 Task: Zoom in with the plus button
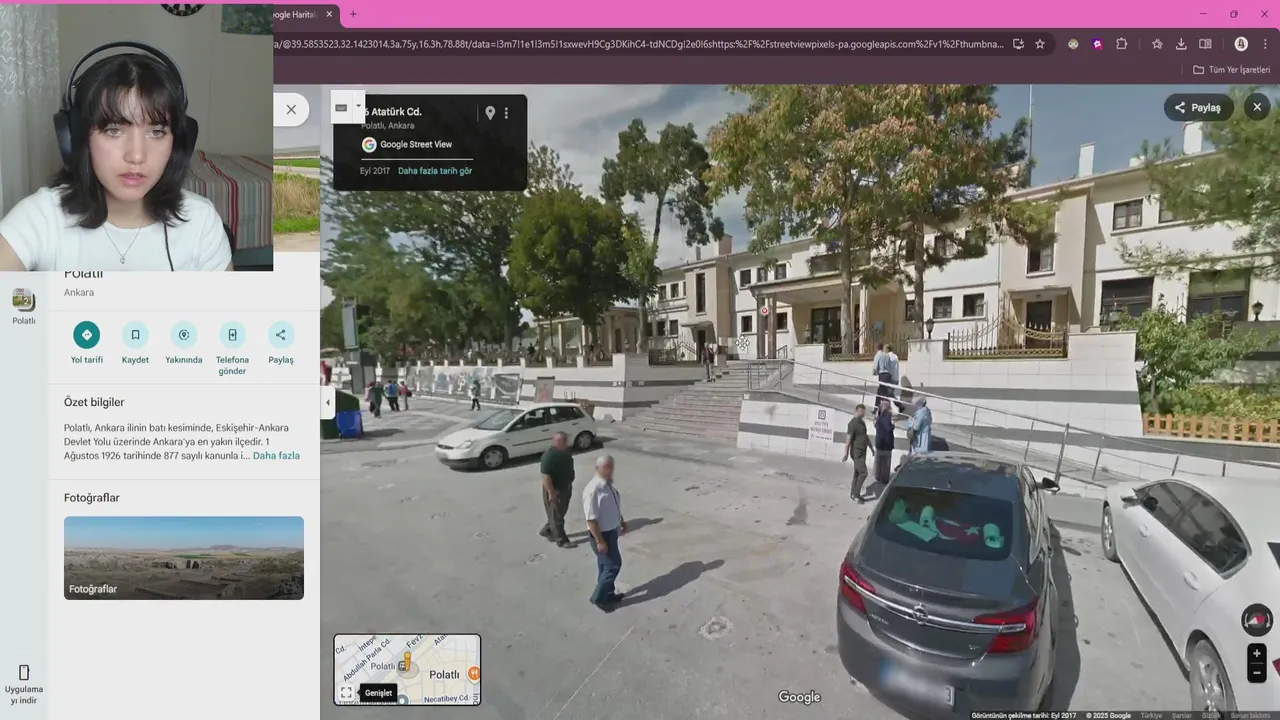coord(1257,654)
